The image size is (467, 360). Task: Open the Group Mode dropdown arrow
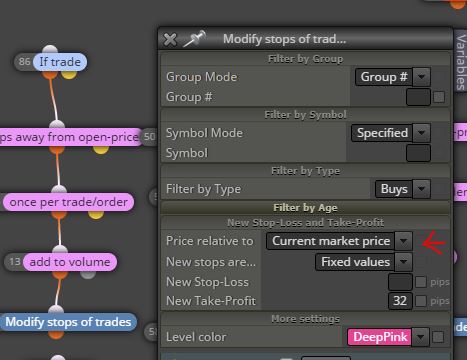[x=421, y=77]
